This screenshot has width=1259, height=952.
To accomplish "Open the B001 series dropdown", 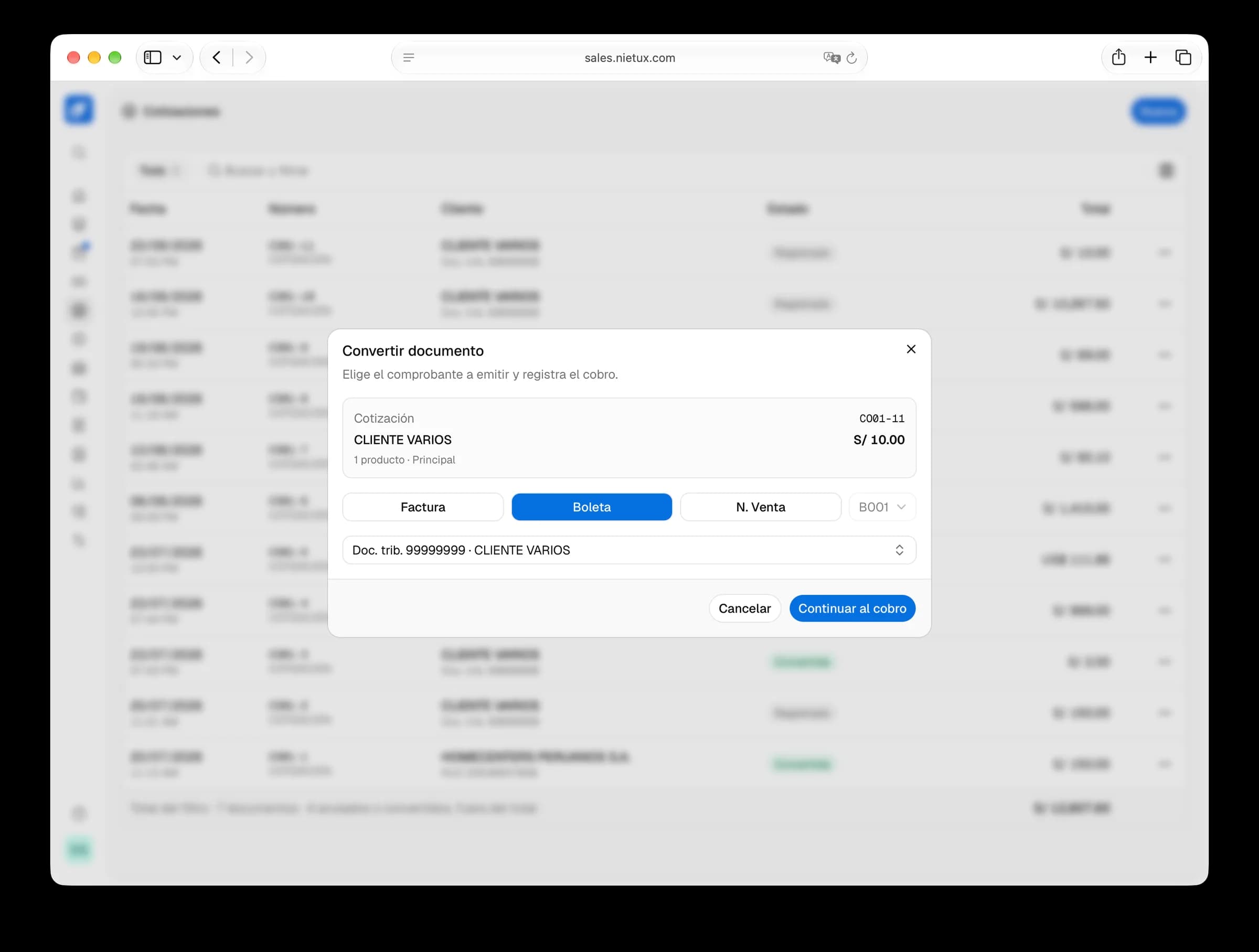I will click(x=882, y=507).
